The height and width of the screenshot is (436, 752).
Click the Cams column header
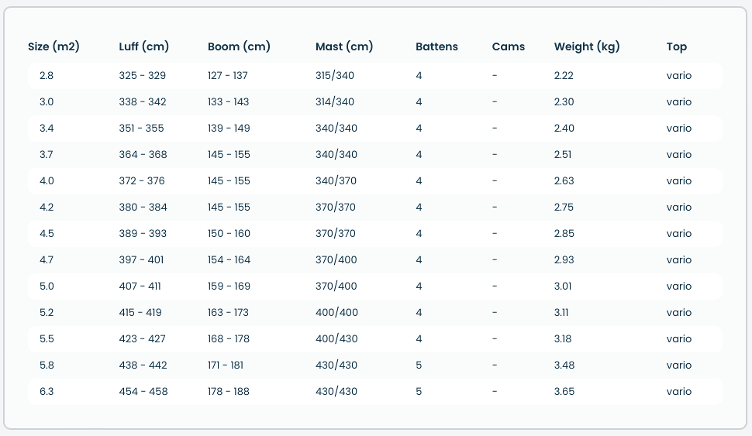[x=507, y=47]
